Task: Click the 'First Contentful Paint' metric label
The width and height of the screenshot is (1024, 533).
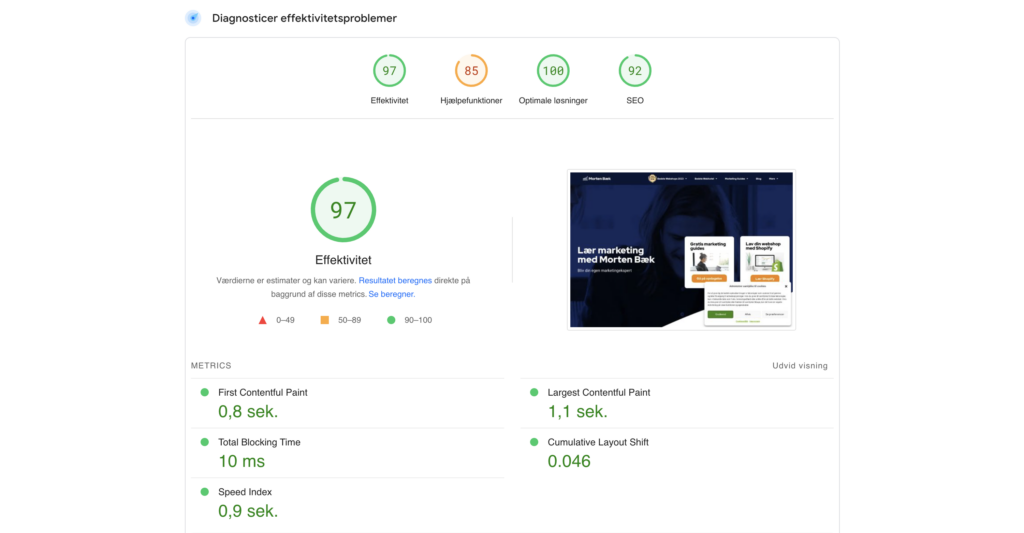Action: point(263,393)
